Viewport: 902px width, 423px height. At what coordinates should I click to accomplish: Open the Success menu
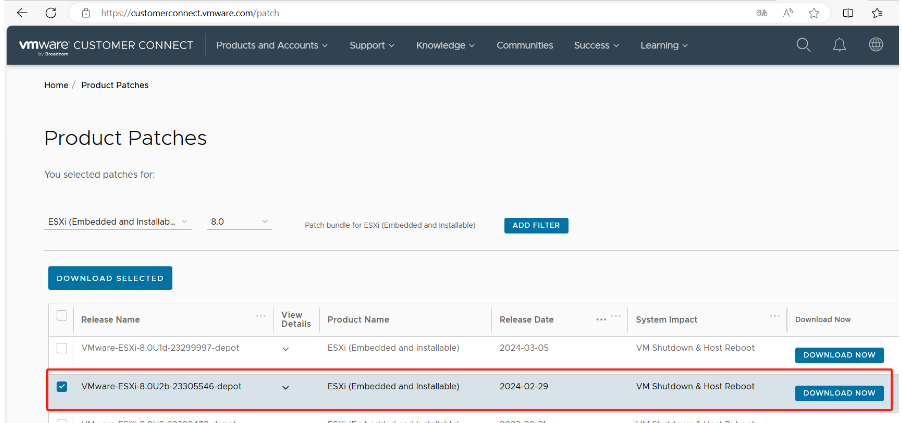tap(597, 45)
